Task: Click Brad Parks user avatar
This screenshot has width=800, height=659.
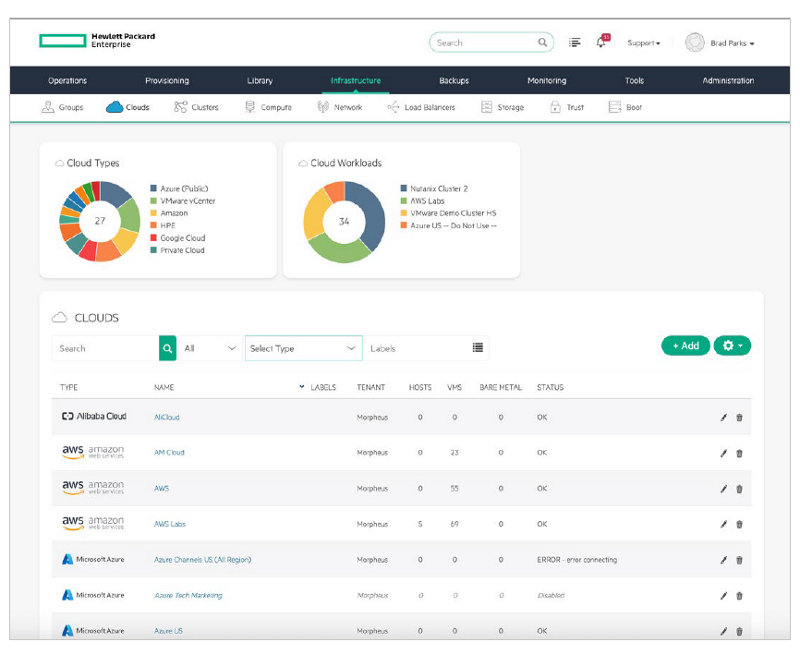Action: coord(694,43)
